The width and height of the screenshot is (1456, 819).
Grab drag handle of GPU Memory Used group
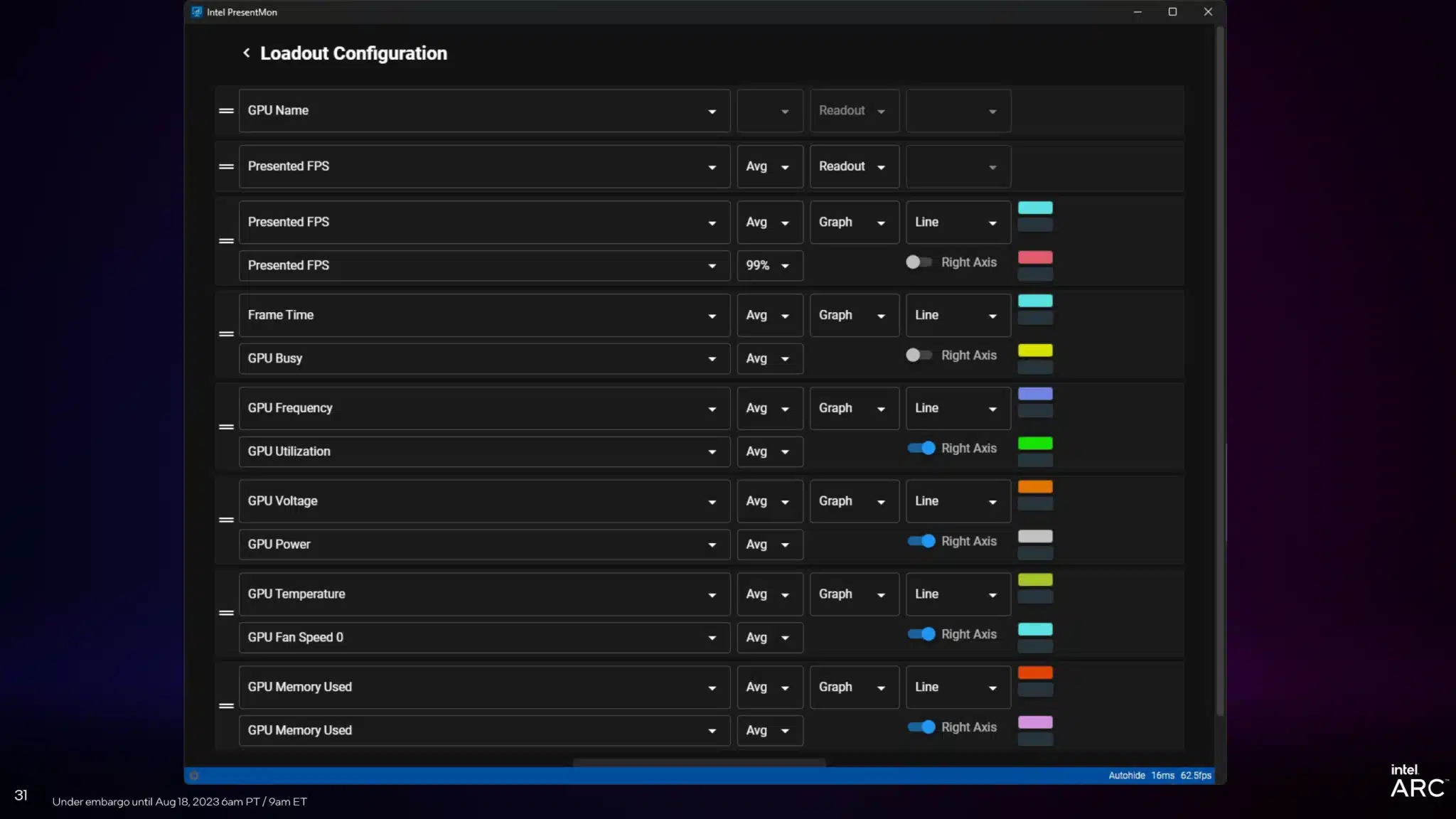tap(226, 706)
